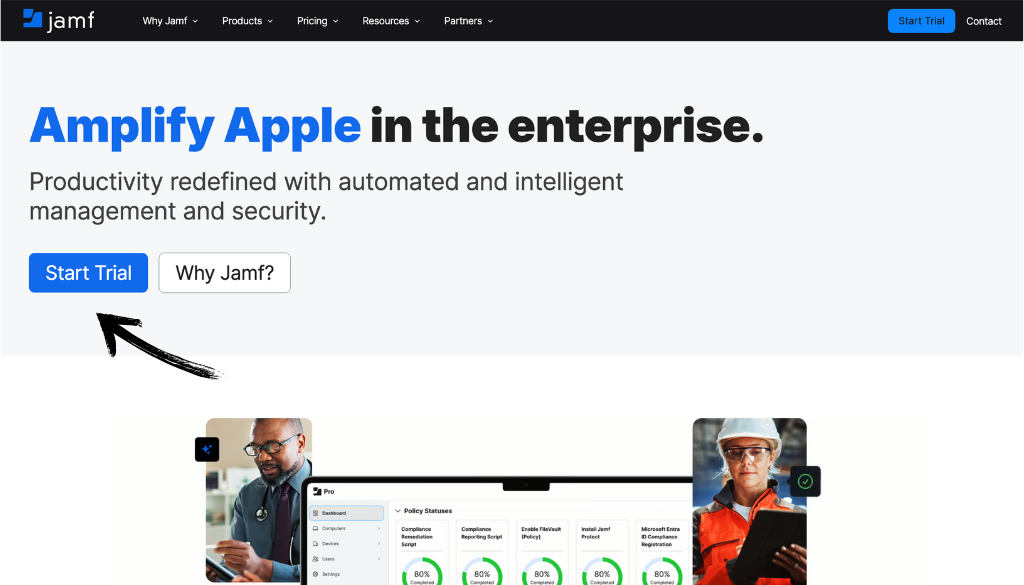Select the Dashboard icon in the Pro sidebar
Image resolution: width=1024 pixels, height=585 pixels.
(315, 513)
